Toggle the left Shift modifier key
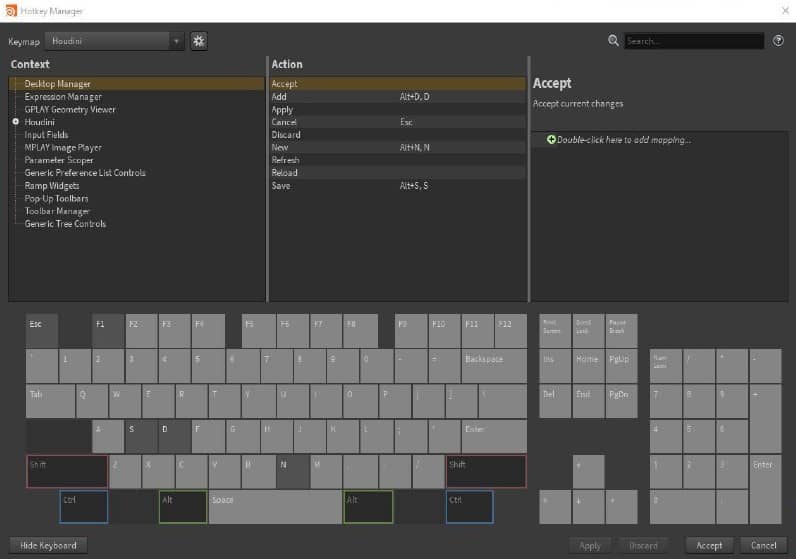The height and width of the screenshot is (559, 796). pos(67,471)
